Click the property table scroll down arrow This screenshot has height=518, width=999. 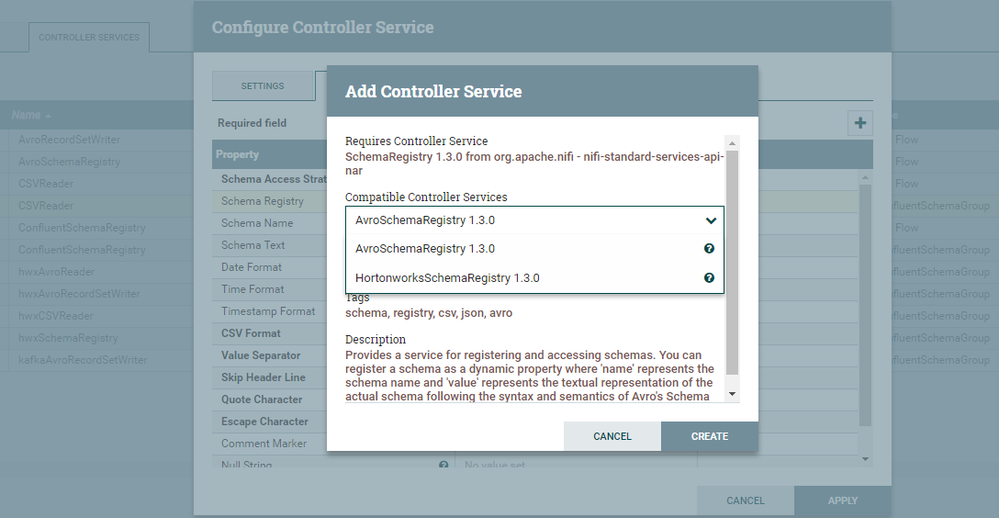(x=865, y=459)
